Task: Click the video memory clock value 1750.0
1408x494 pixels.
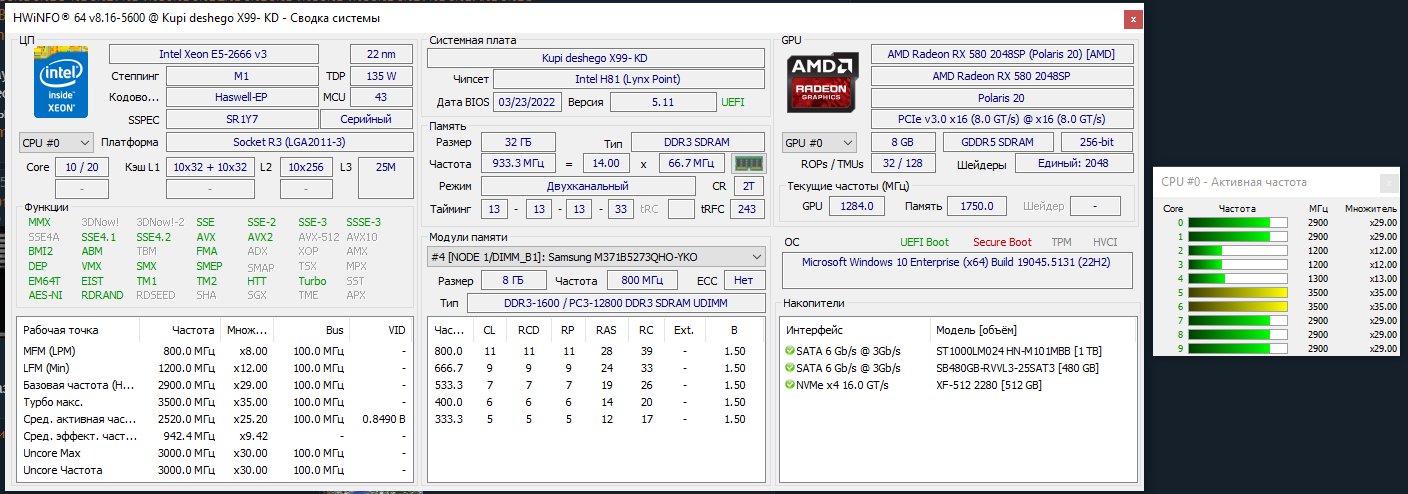Action: click(x=977, y=206)
